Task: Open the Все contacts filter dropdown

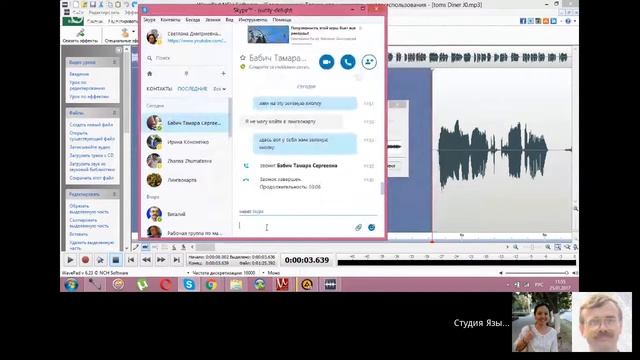Action: (220, 89)
